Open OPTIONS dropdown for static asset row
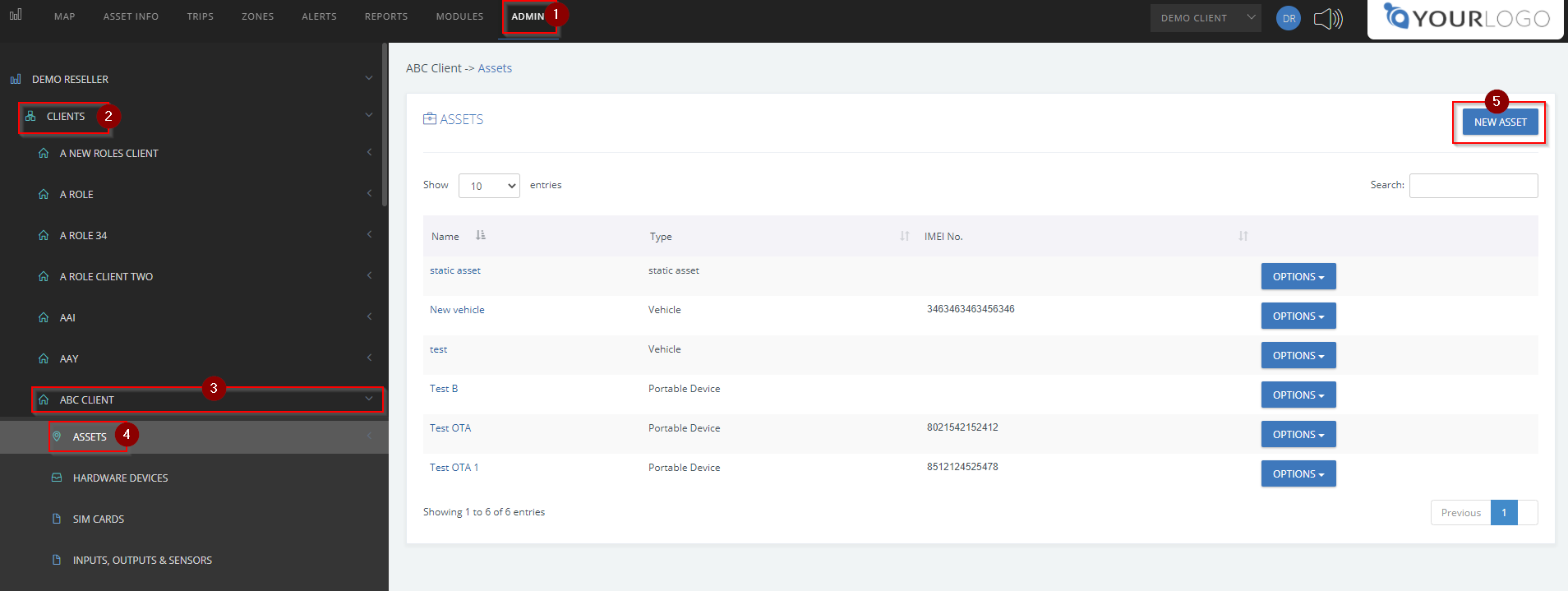1568x591 pixels. click(x=1298, y=276)
